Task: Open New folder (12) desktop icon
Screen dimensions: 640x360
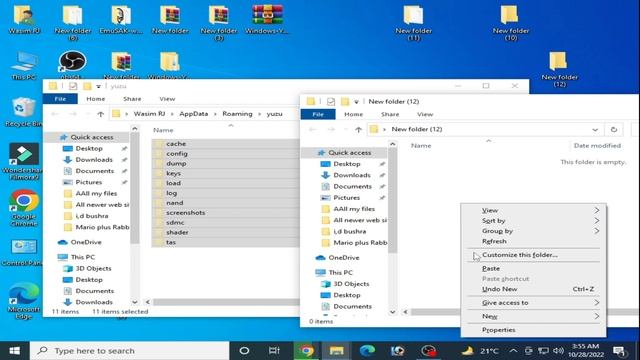Action: click(559, 69)
